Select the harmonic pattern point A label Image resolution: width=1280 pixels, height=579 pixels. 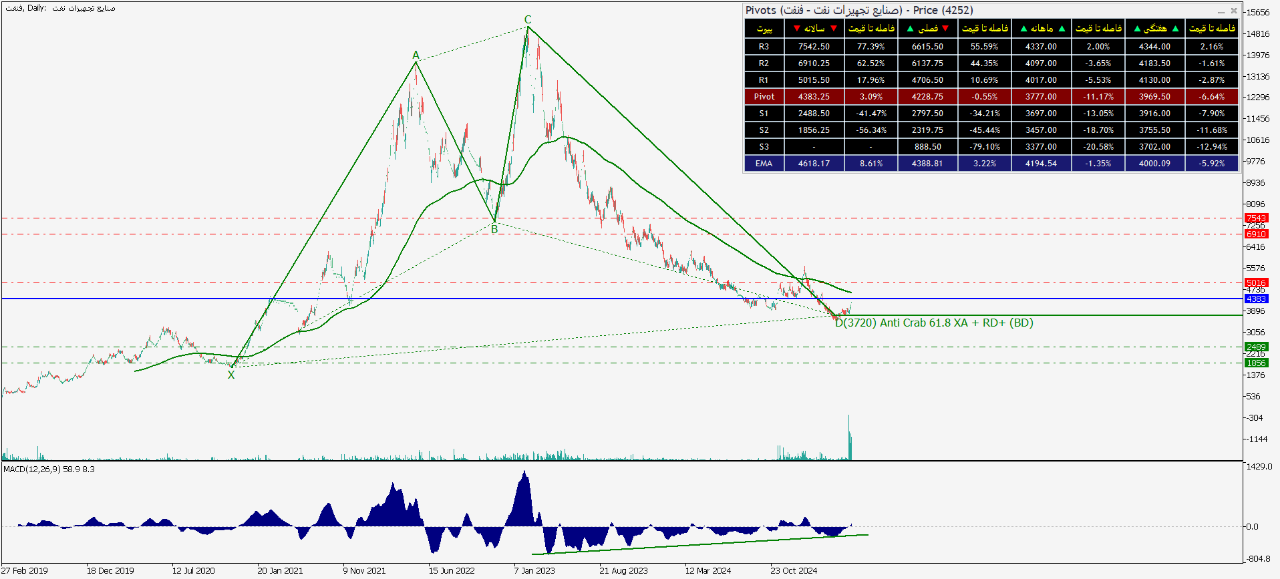415,55
